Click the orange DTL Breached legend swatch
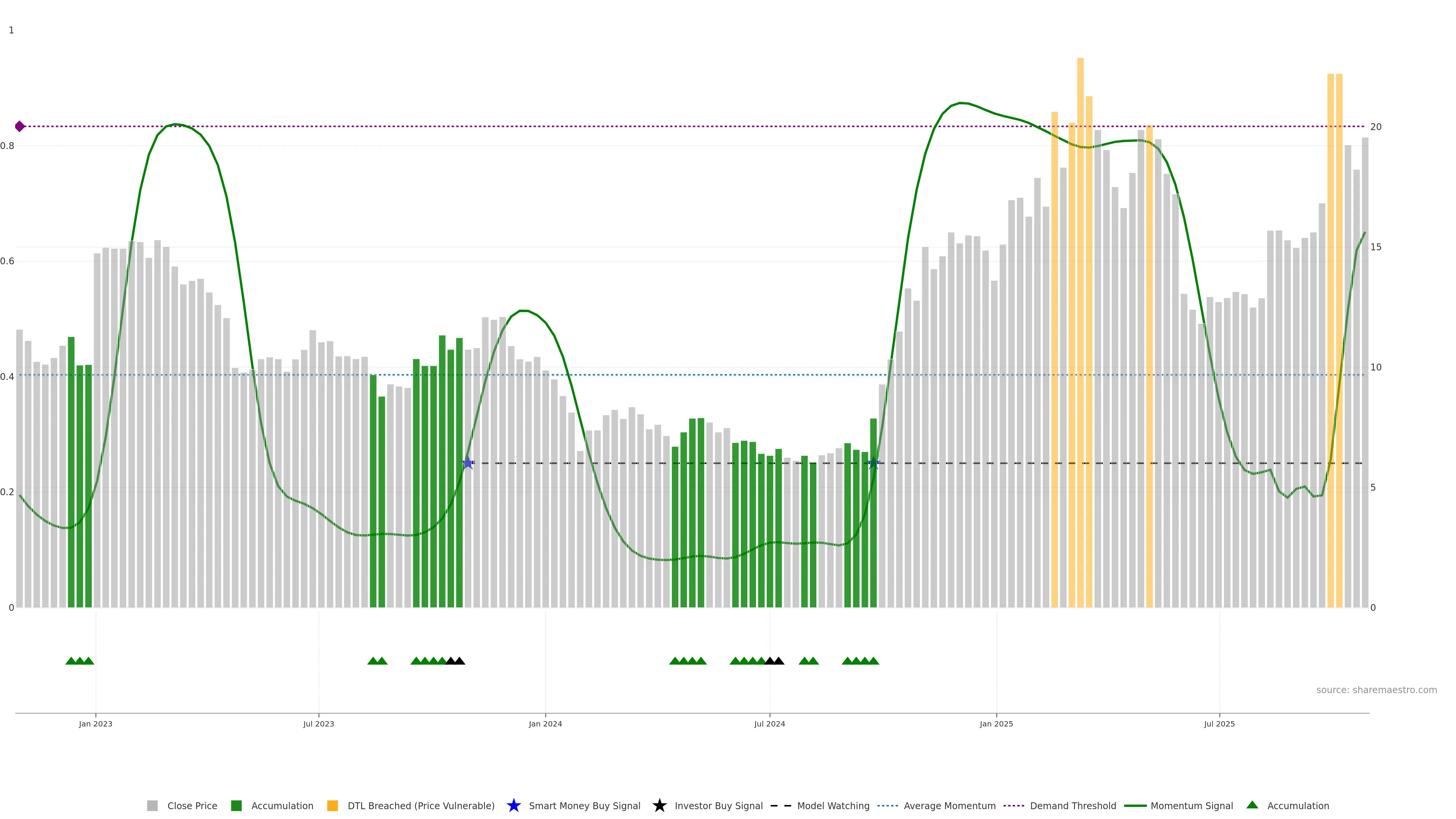The width and height of the screenshot is (1456, 819). [x=333, y=805]
